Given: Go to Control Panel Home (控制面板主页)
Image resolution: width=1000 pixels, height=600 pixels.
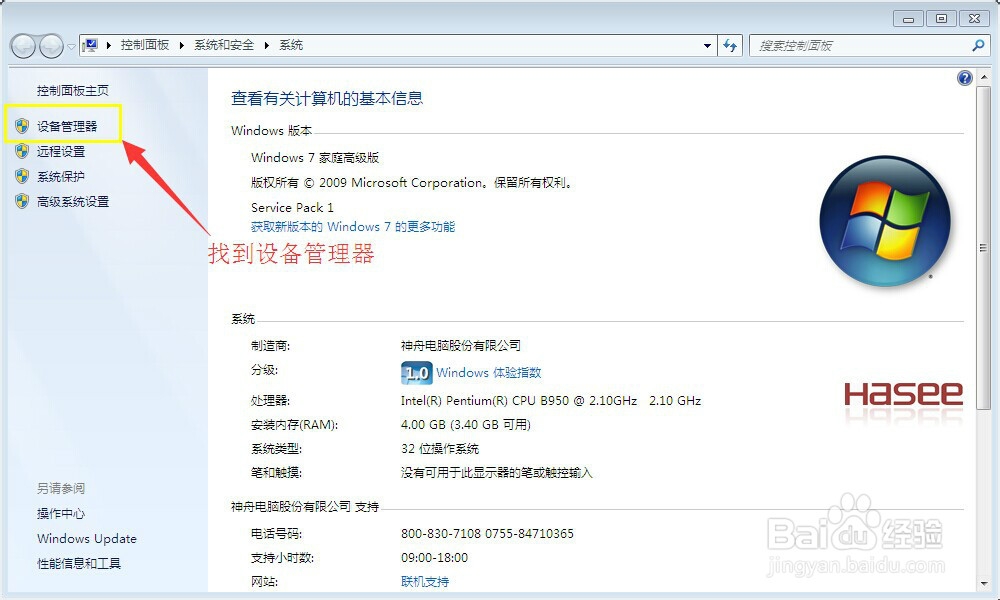Looking at the screenshot, I should 73,91.
